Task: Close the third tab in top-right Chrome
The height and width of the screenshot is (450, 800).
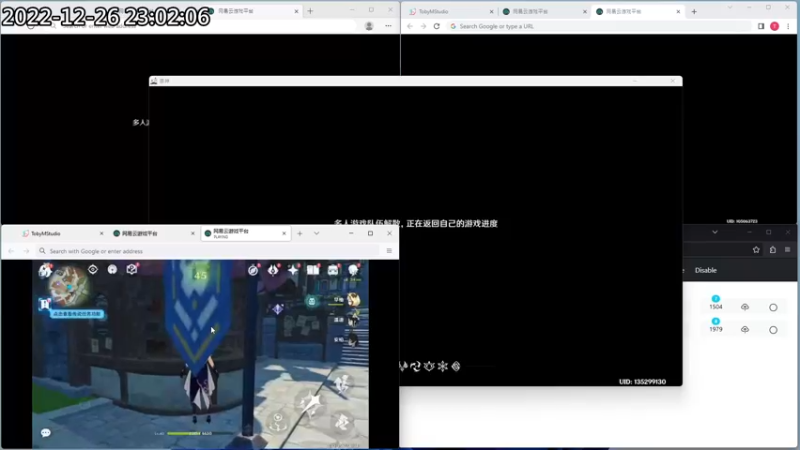Action: click(x=678, y=11)
